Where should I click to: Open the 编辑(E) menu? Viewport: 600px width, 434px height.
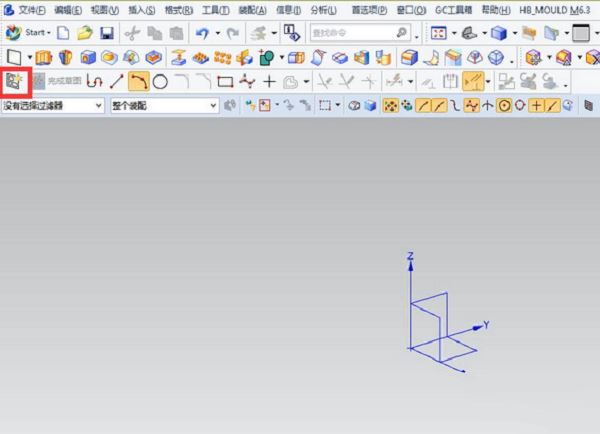tap(68, 10)
